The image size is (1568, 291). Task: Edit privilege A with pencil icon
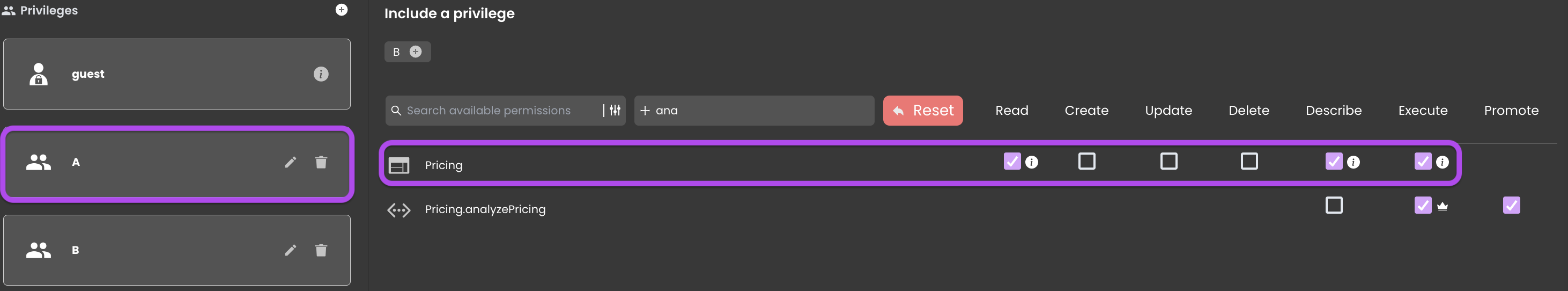coord(290,162)
